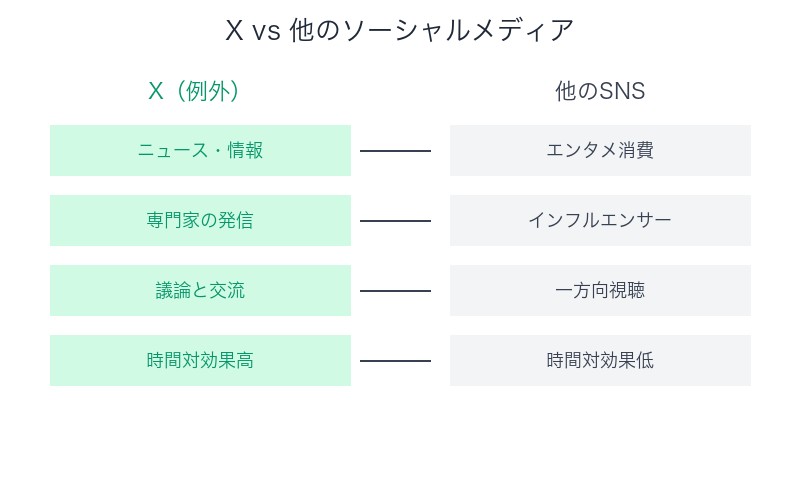Click the gray 一方向視聴 box
Screen dimensions: 800x500
click(600, 290)
